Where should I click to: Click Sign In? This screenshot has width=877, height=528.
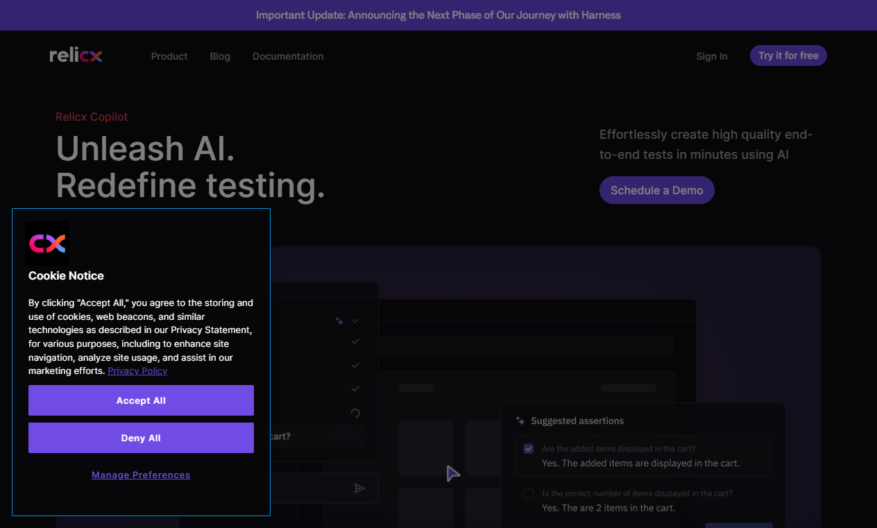711,56
